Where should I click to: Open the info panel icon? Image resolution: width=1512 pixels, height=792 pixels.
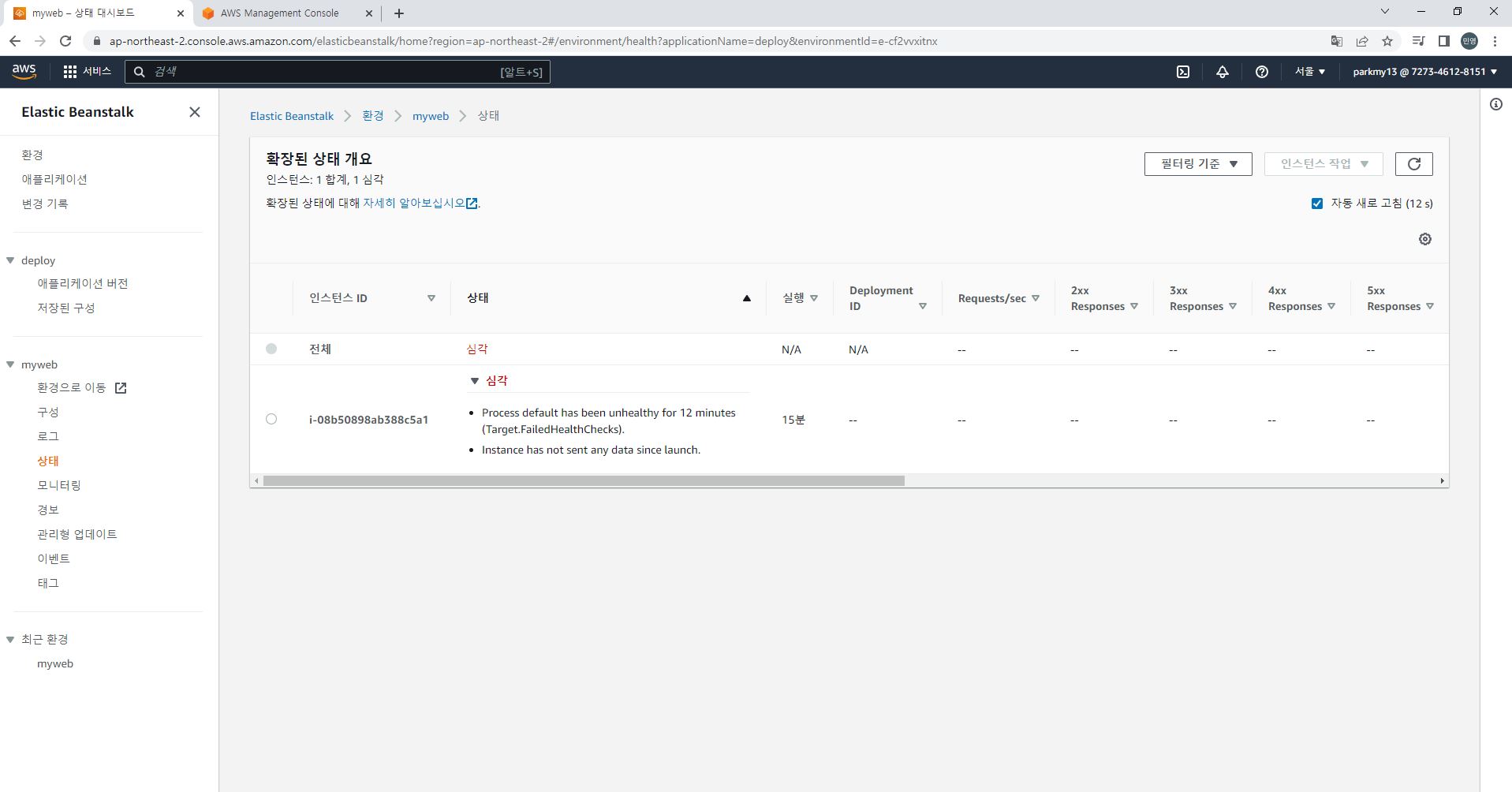[x=1496, y=104]
